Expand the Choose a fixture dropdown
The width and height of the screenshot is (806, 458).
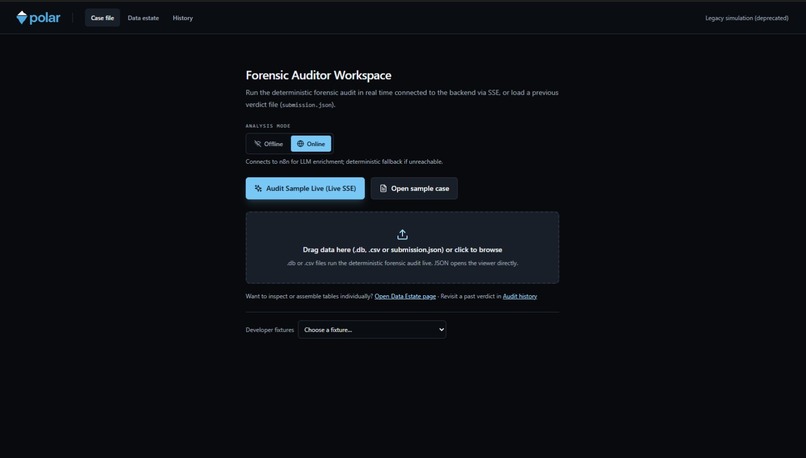click(372, 330)
